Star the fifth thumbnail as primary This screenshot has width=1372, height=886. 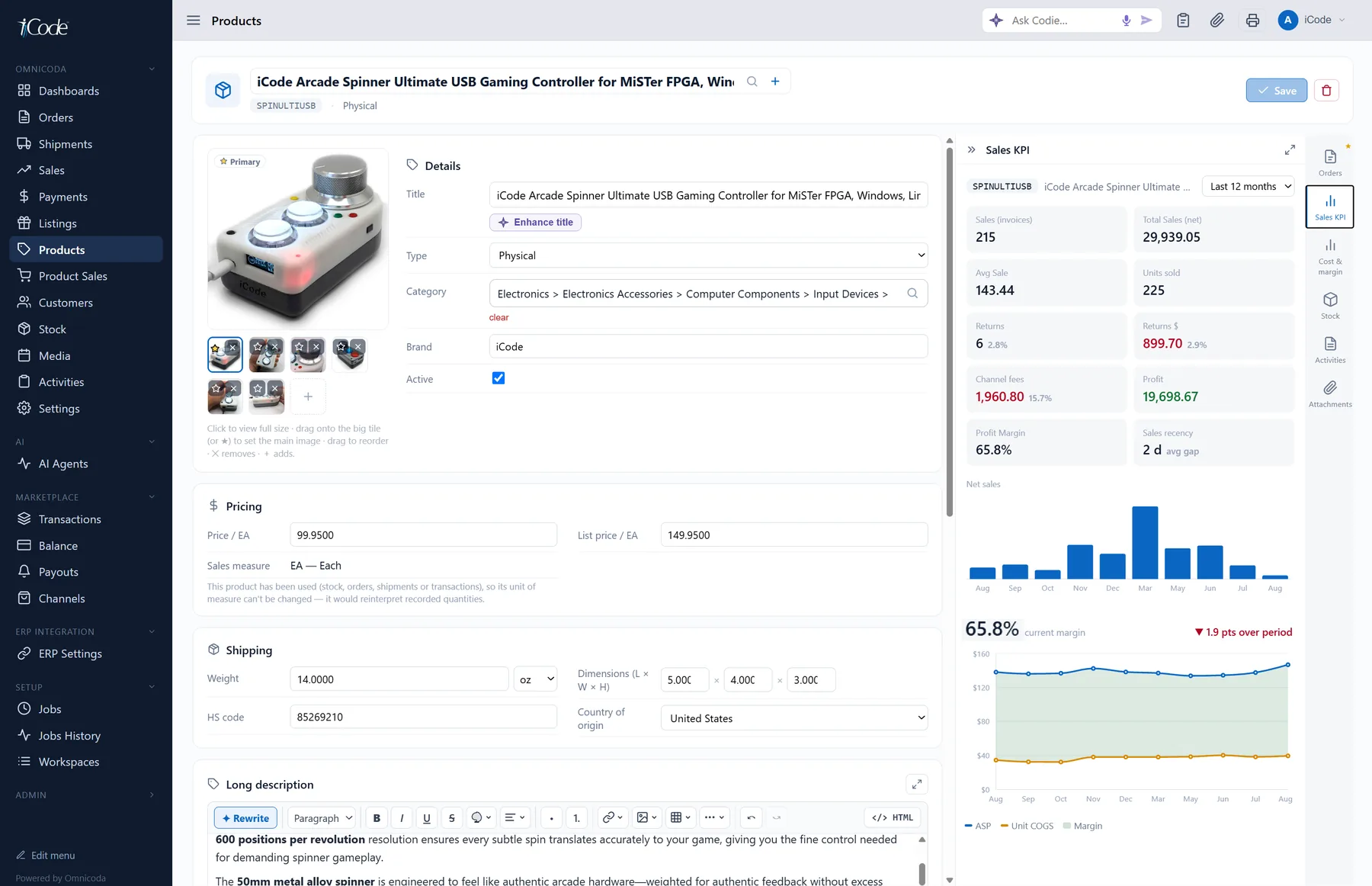click(x=216, y=389)
